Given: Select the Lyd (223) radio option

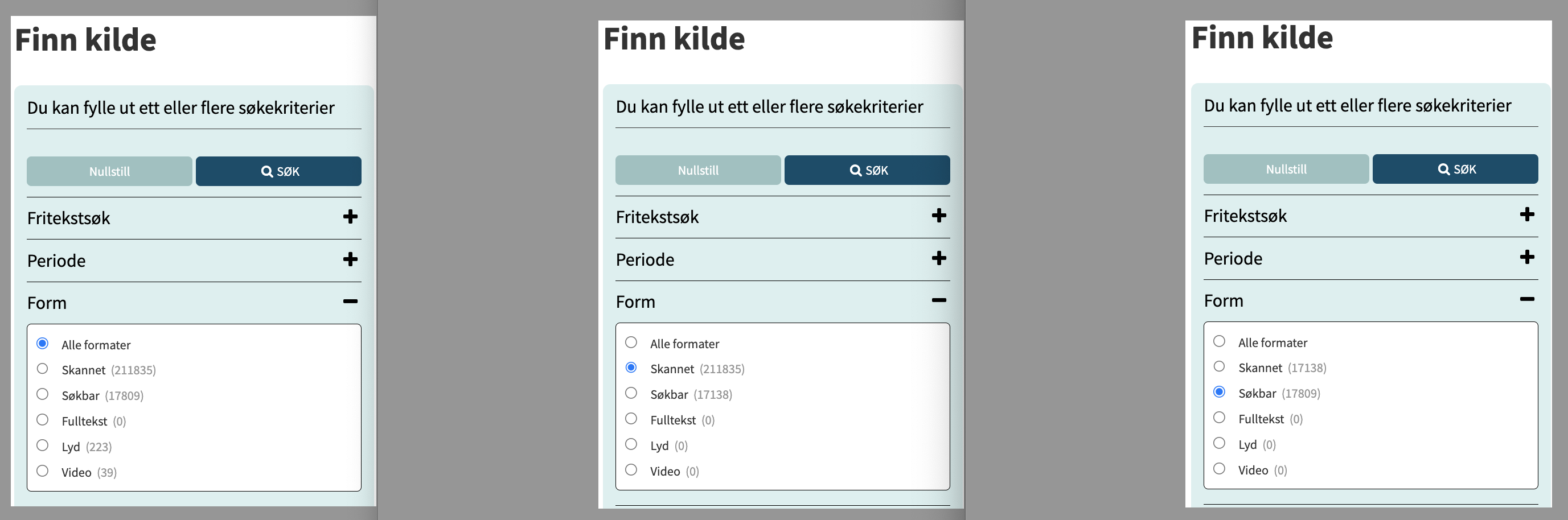Looking at the screenshot, I should (43, 445).
